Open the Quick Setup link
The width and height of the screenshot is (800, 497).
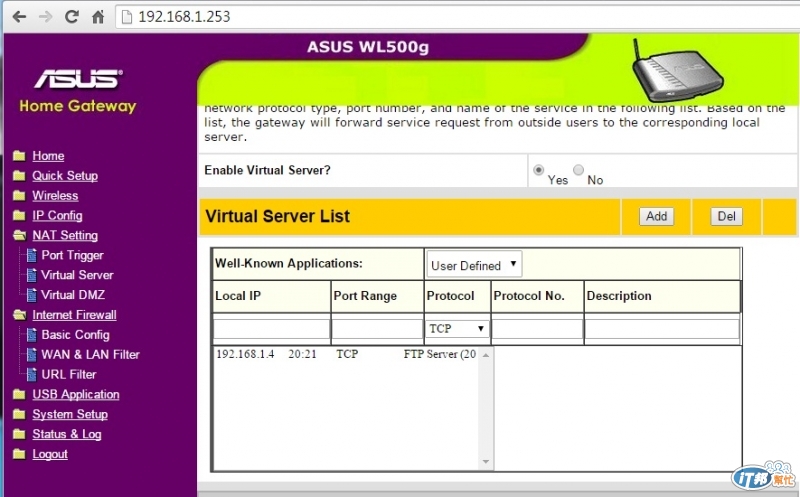click(x=65, y=176)
